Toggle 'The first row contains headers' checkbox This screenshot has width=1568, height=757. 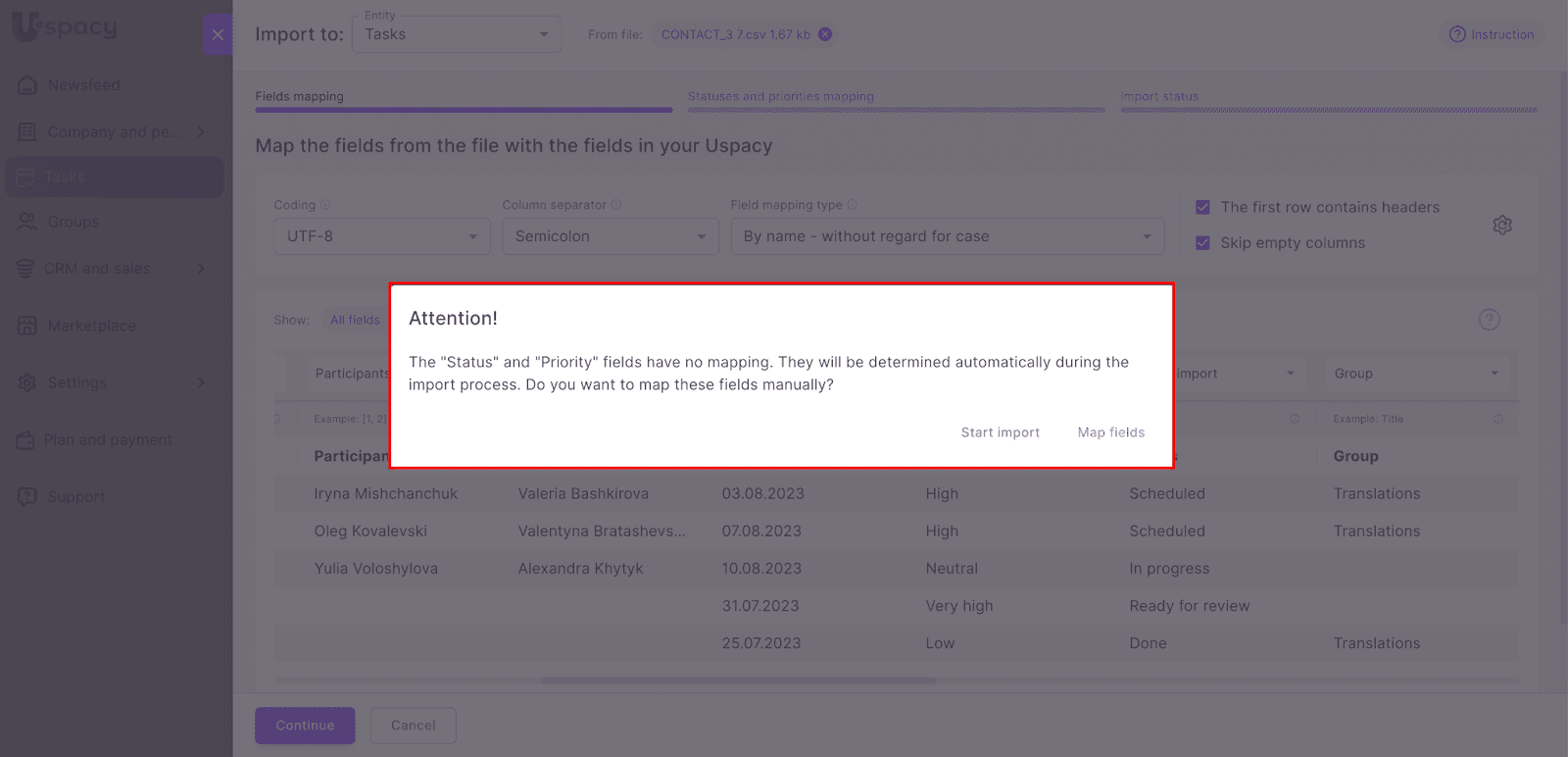coord(1202,207)
